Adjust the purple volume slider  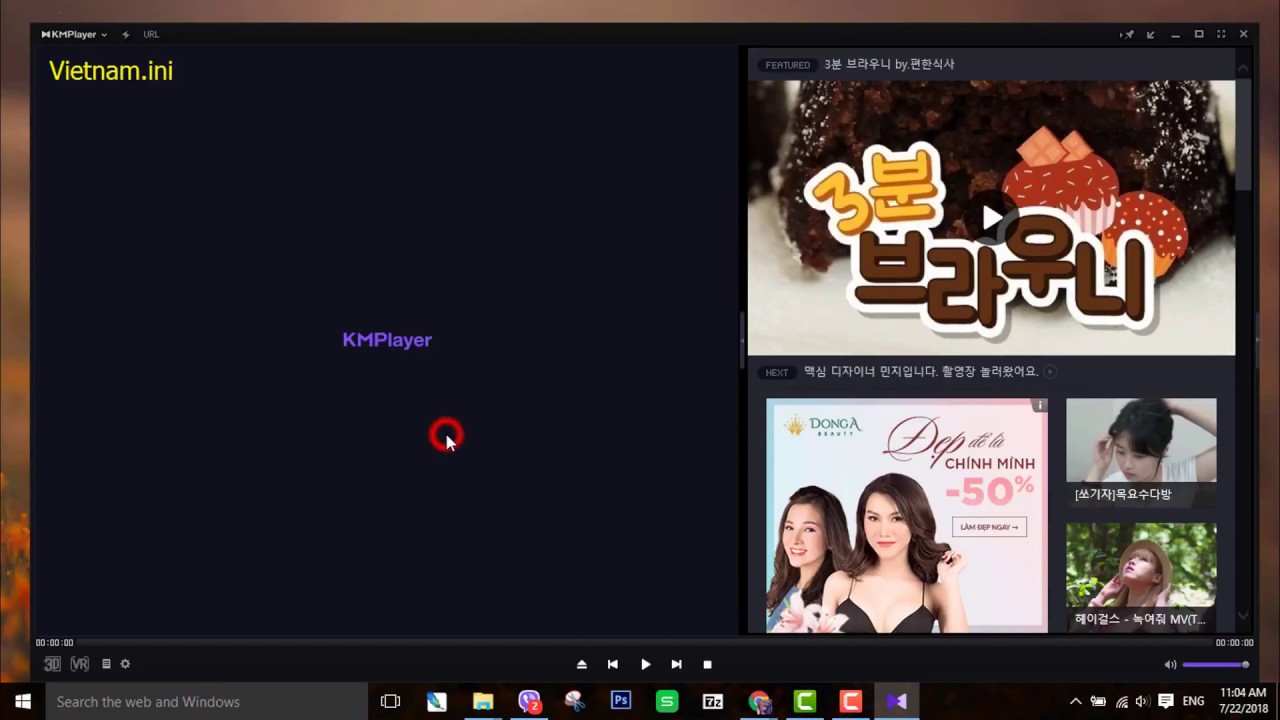1216,664
